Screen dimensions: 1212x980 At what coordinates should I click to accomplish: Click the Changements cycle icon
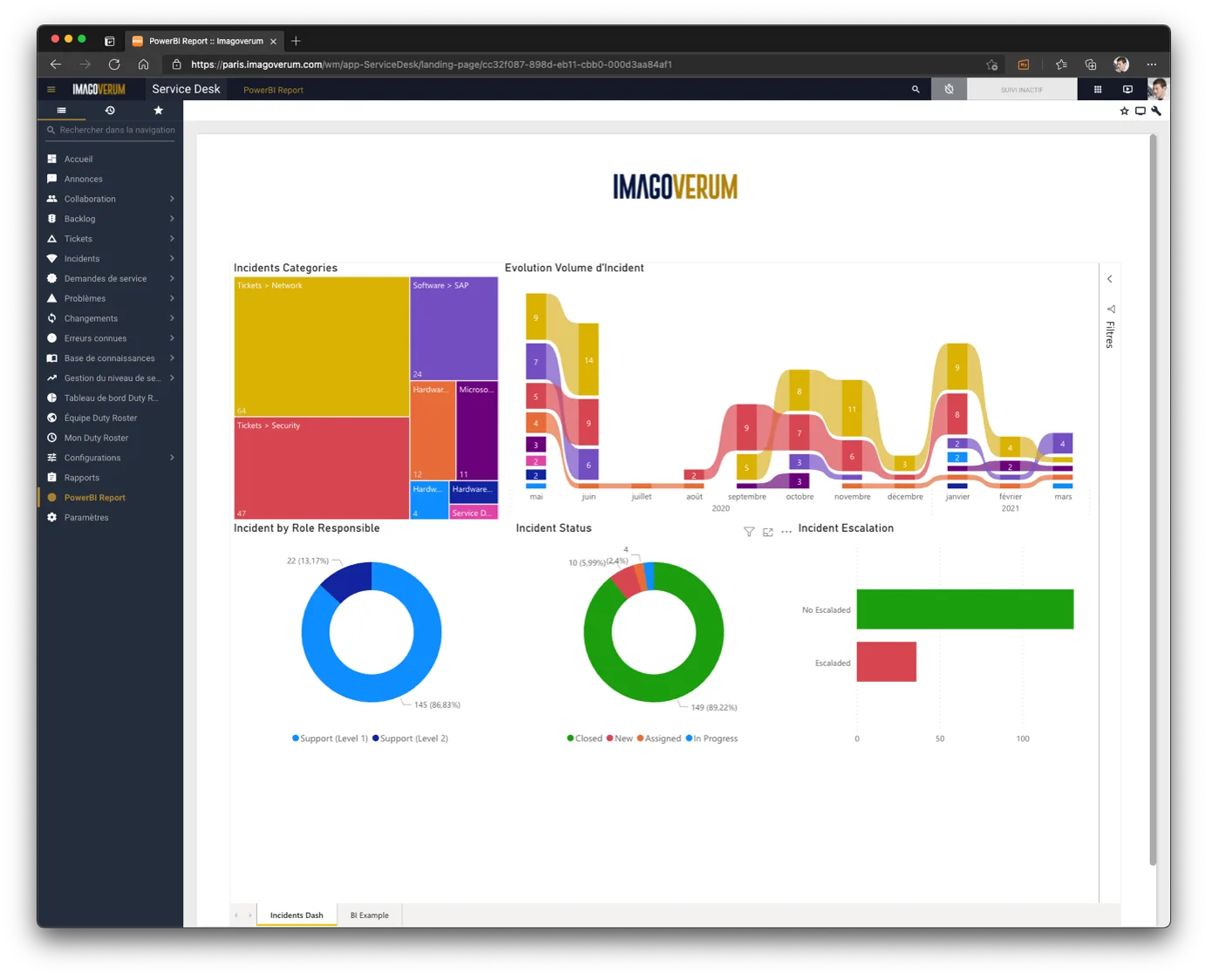tap(51, 318)
